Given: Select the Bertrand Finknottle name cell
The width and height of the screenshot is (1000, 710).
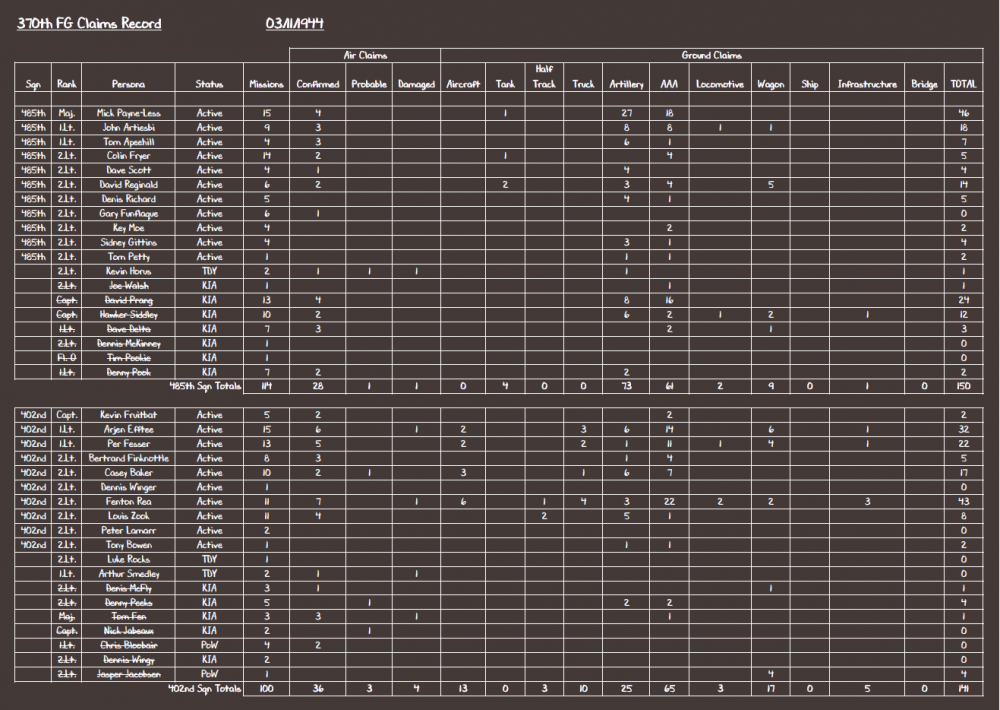Looking at the screenshot, I should click(x=128, y=458).
